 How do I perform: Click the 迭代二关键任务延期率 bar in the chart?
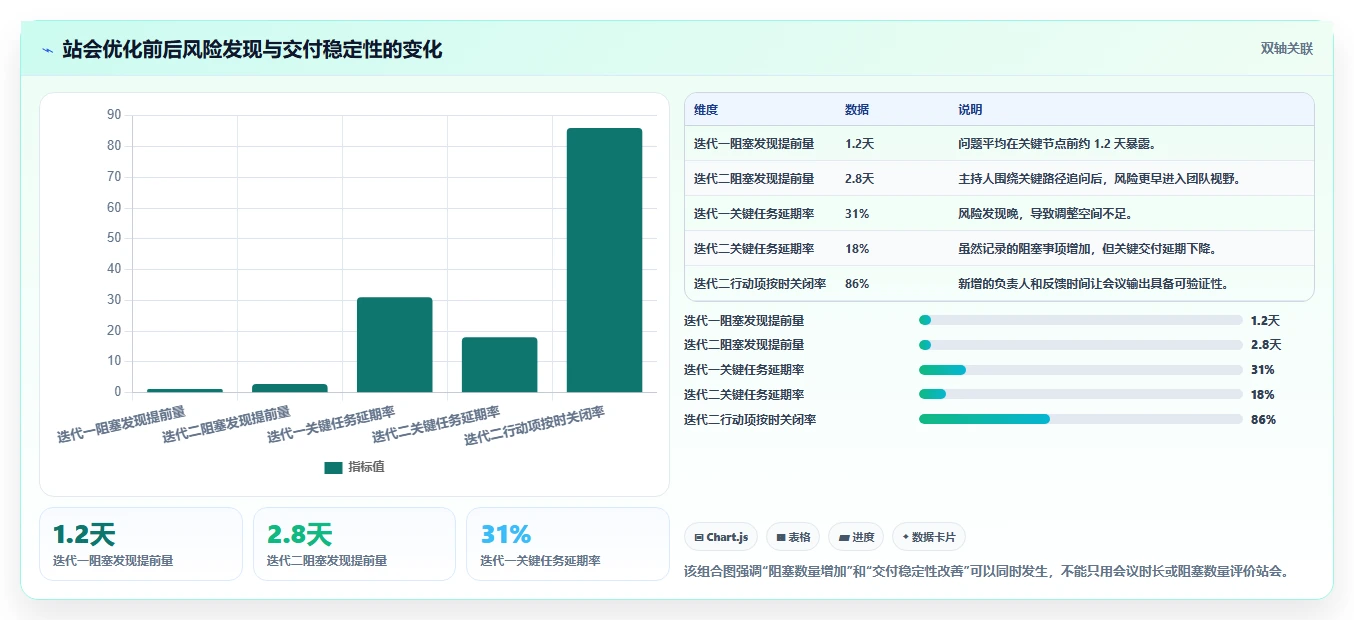pos(499,365)
